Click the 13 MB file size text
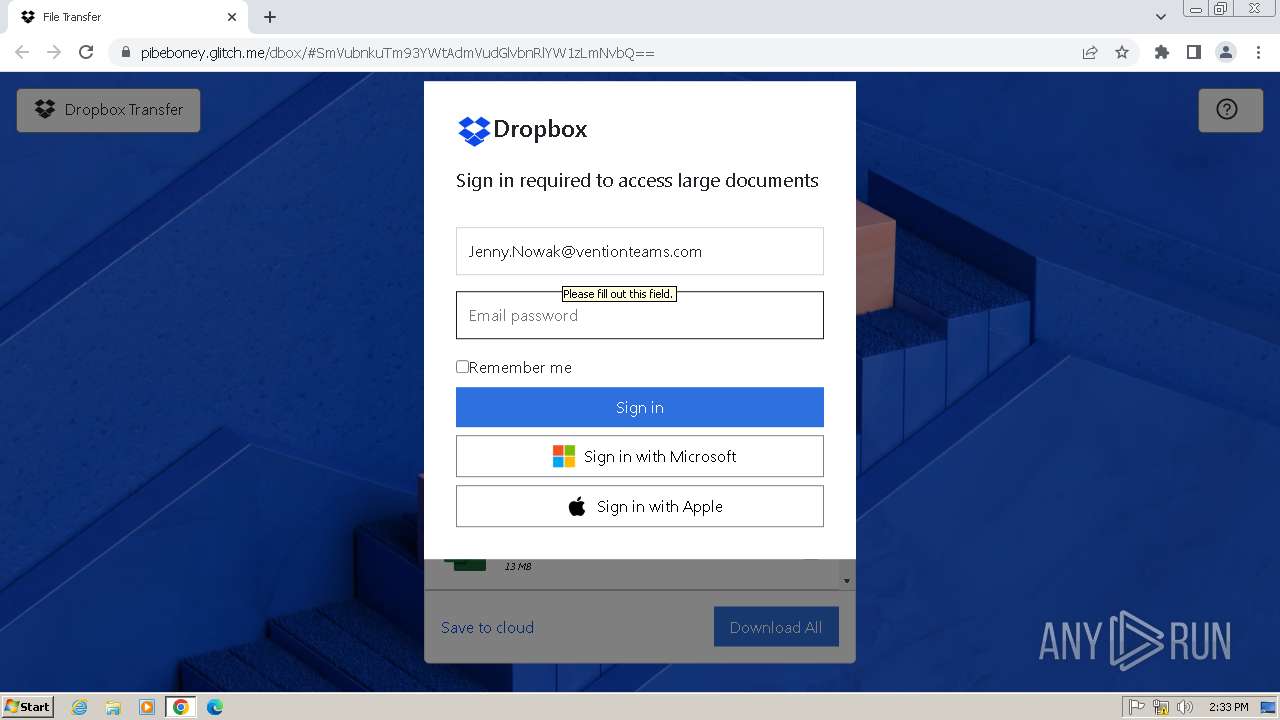This screenshot has height=720, width=1280. (x=518, y=567)
